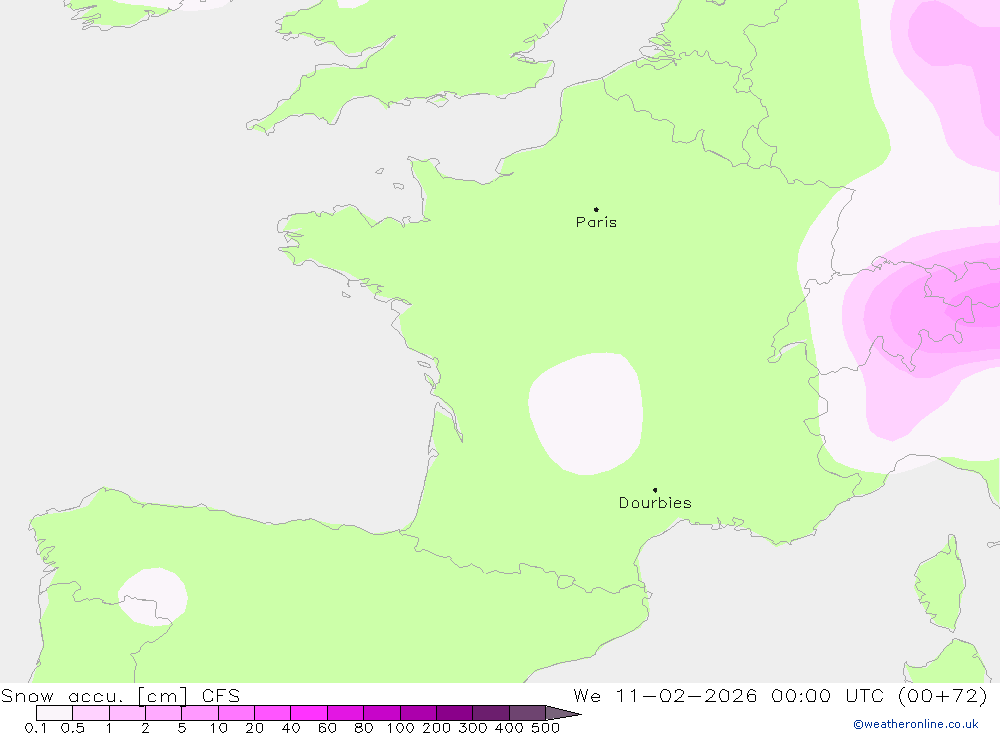Image resolution: width=1000 pixels, height=733 pixels.
Task: Select the 200 cm legend color swatch
Action: [x=454, y=713]
